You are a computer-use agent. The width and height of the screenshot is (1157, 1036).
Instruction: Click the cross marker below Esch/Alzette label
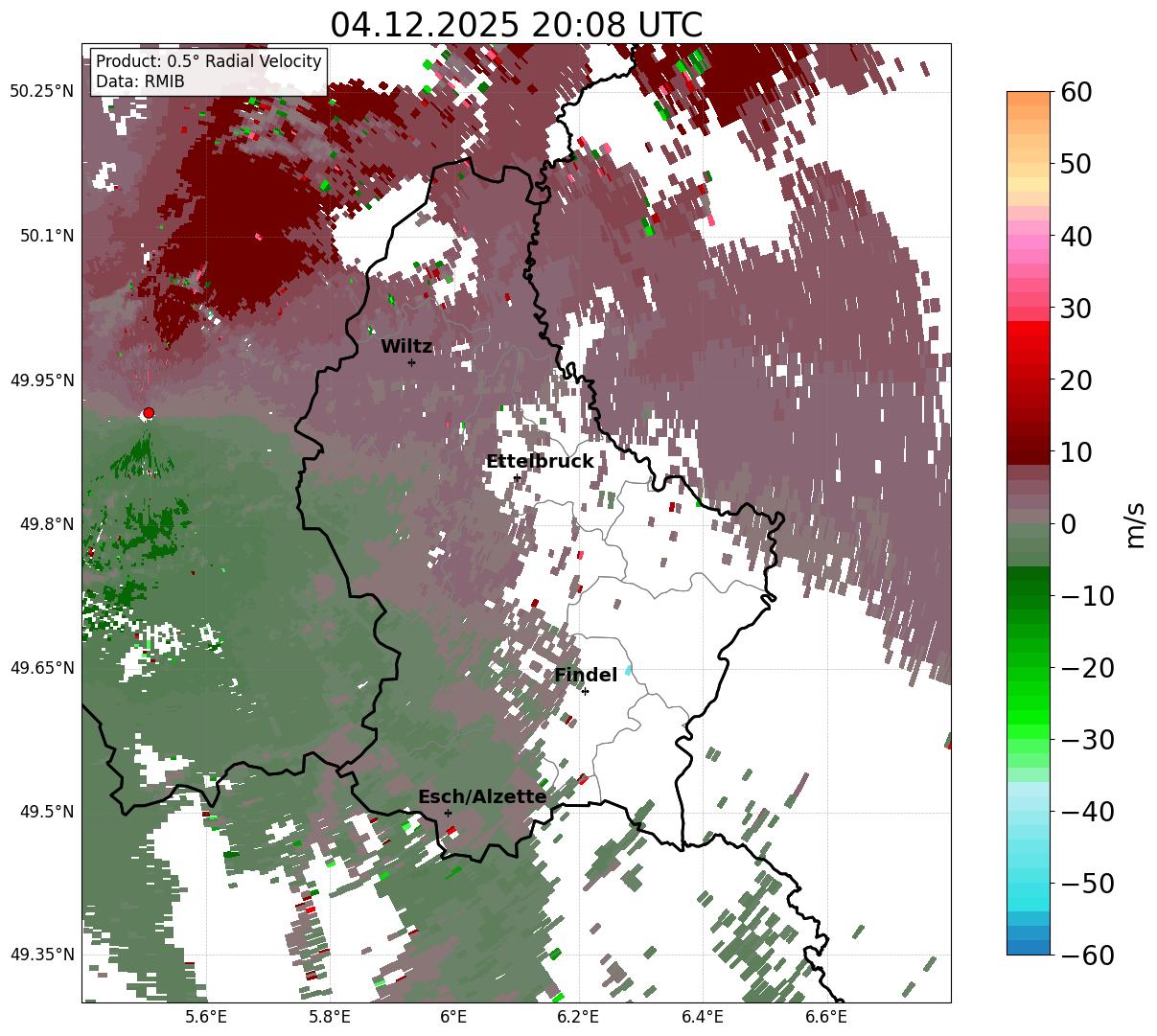click(x=448, y=813)
